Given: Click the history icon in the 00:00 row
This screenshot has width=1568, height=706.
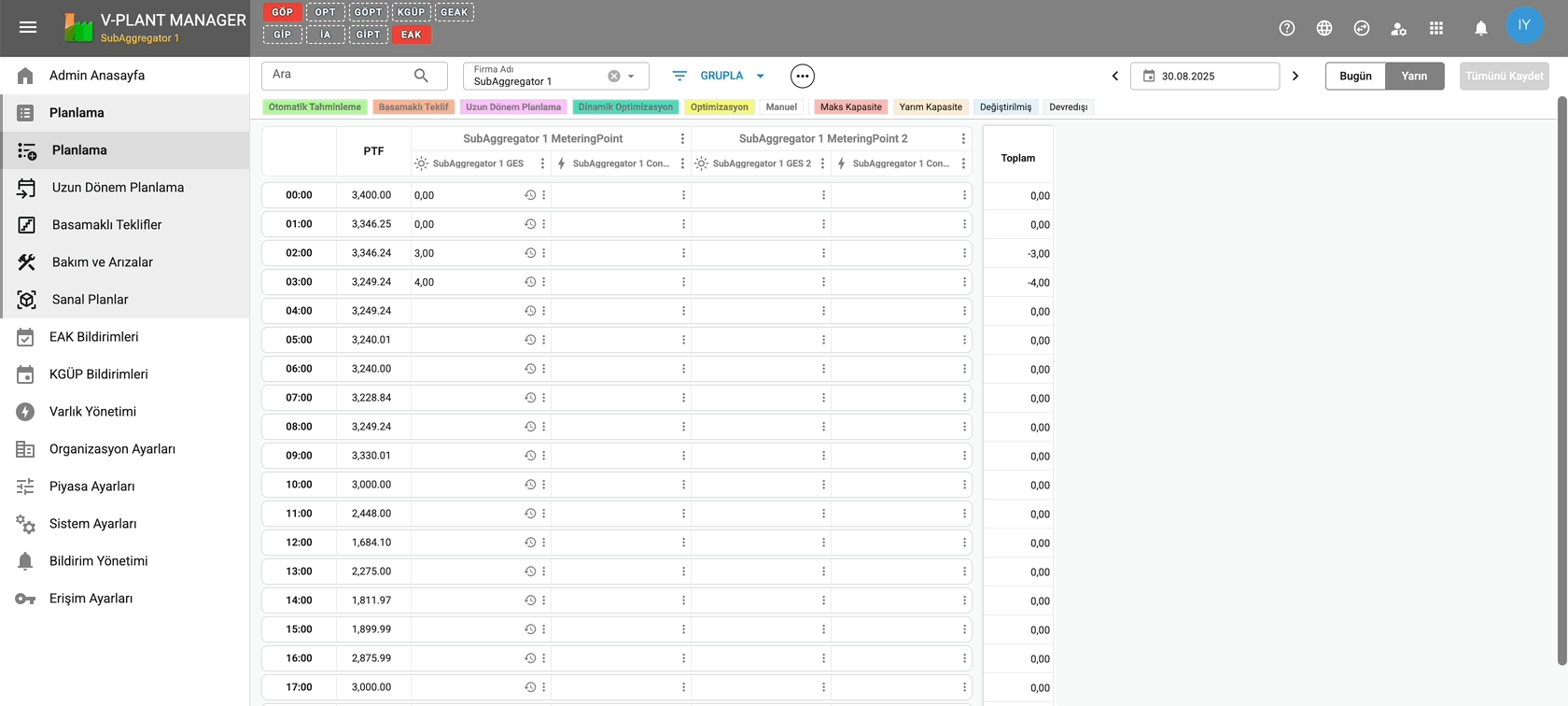Looking at the screenshot, I should (x=530, y=195).
